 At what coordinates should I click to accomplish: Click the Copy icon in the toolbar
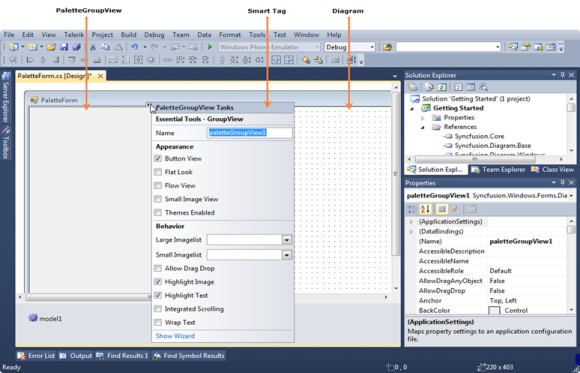tap(105, 47)
